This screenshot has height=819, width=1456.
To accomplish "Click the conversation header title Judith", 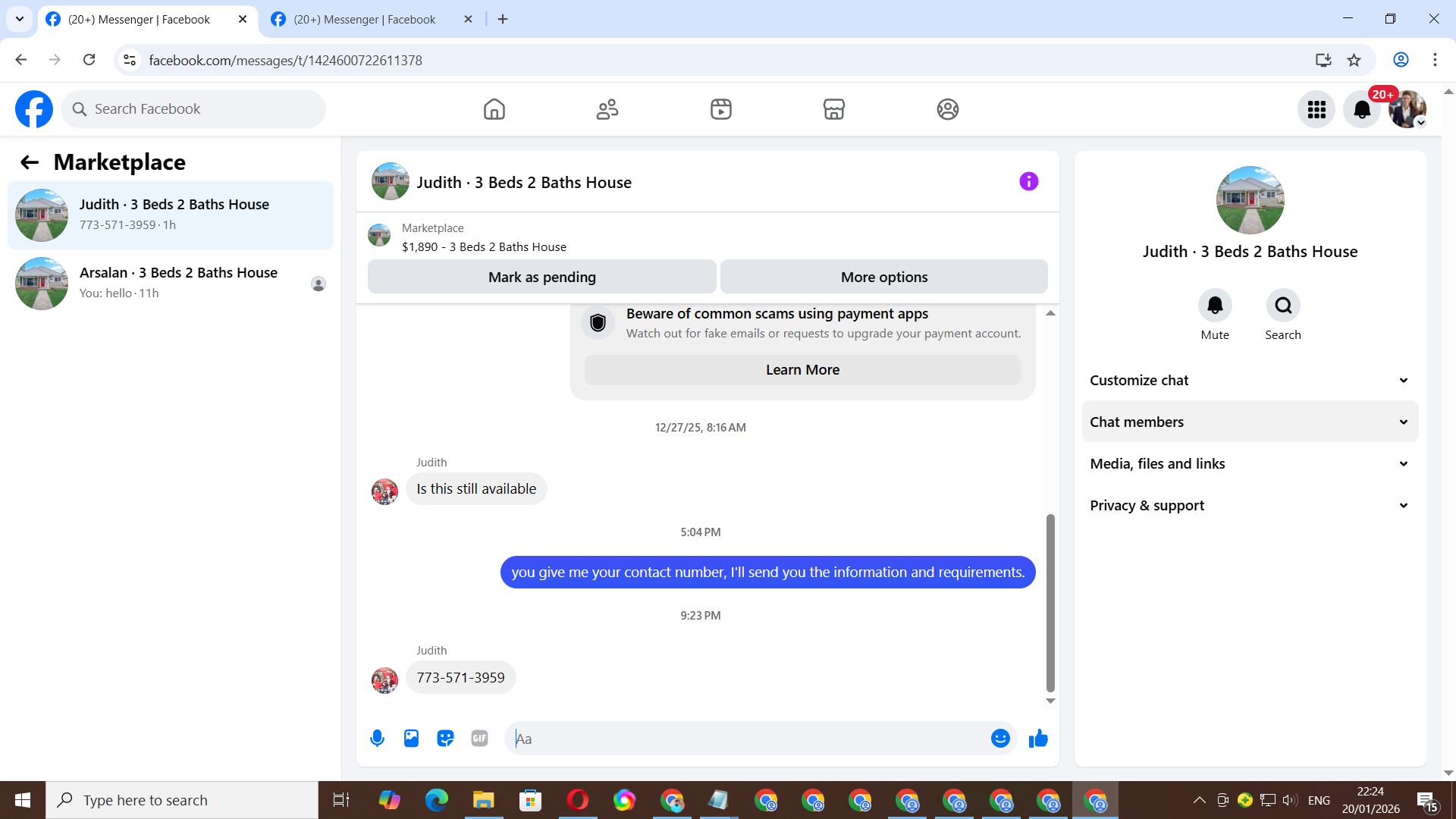I will point(524,183).
